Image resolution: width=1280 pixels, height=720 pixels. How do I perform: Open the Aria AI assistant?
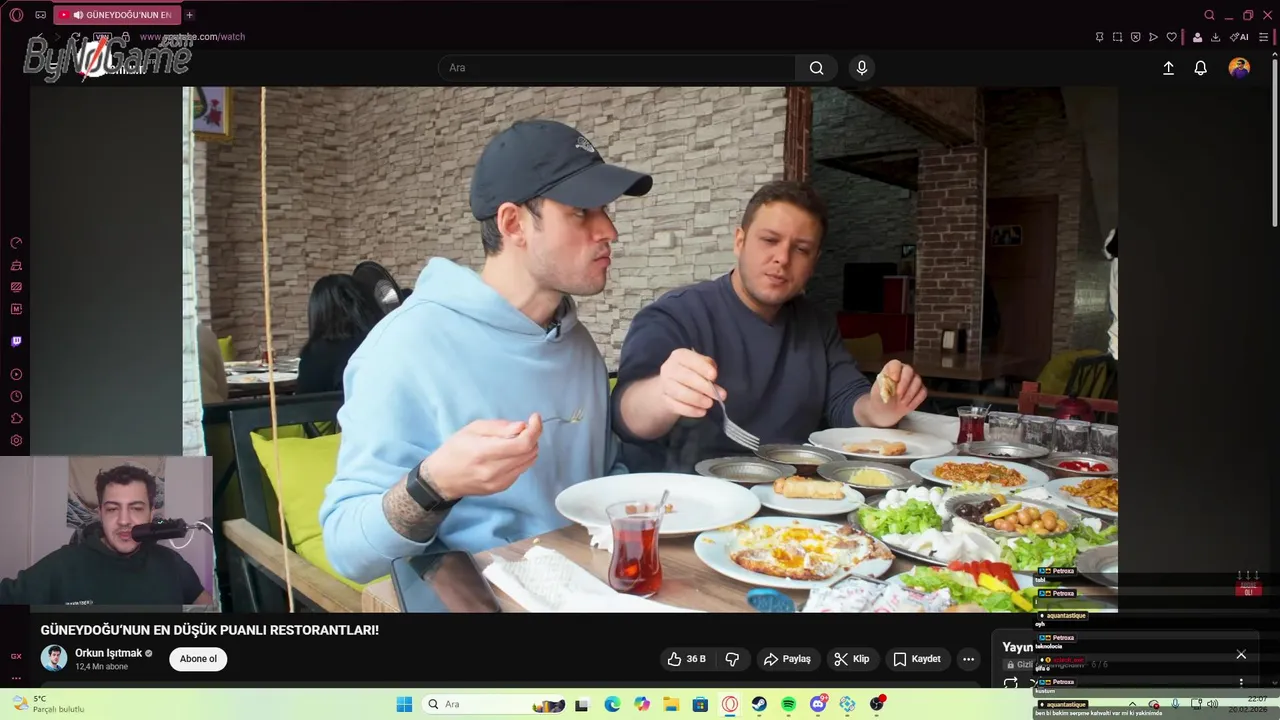coord(1239,37)
